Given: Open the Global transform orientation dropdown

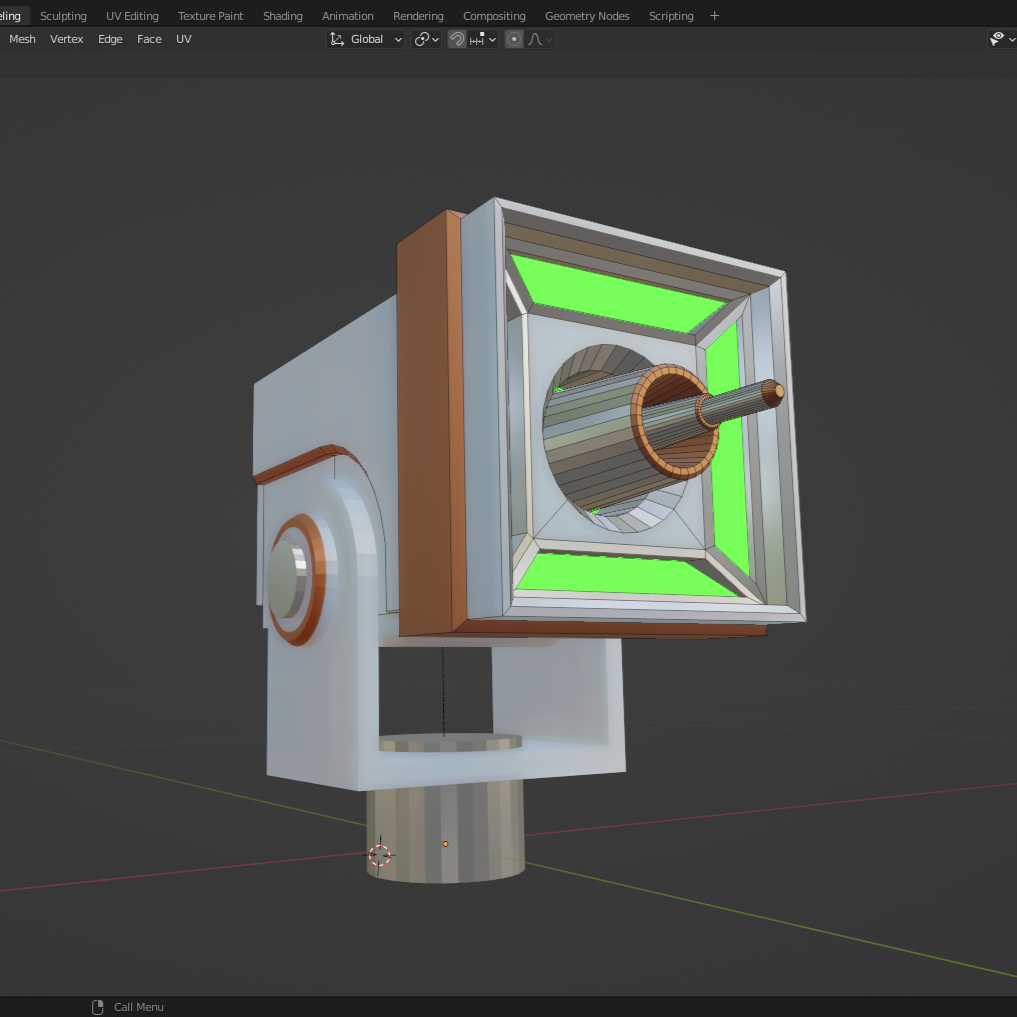Looking at the screenshot, I should click(368, 39).
